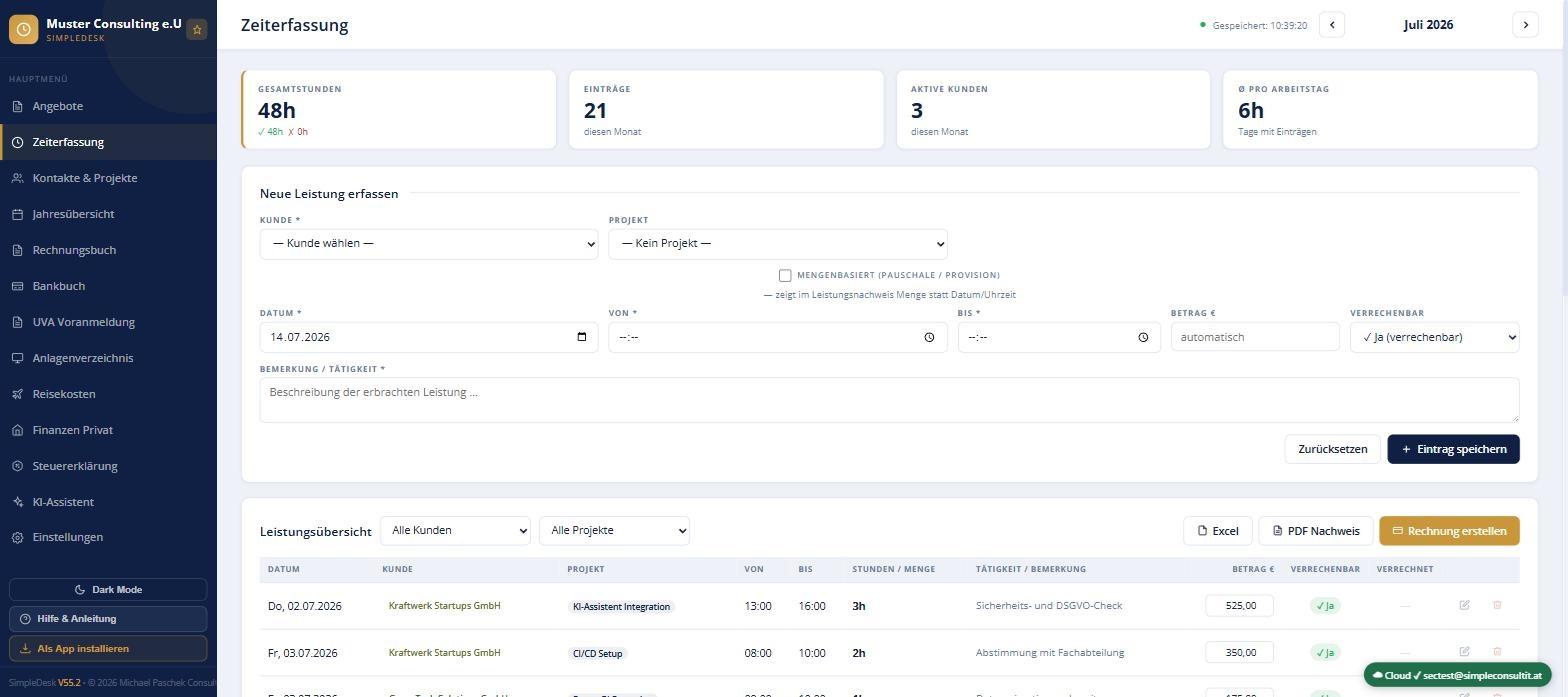Open the date picker calendar icon in Datum
The height and width of the screenshot is (697, 1568).
pos(582,337)
